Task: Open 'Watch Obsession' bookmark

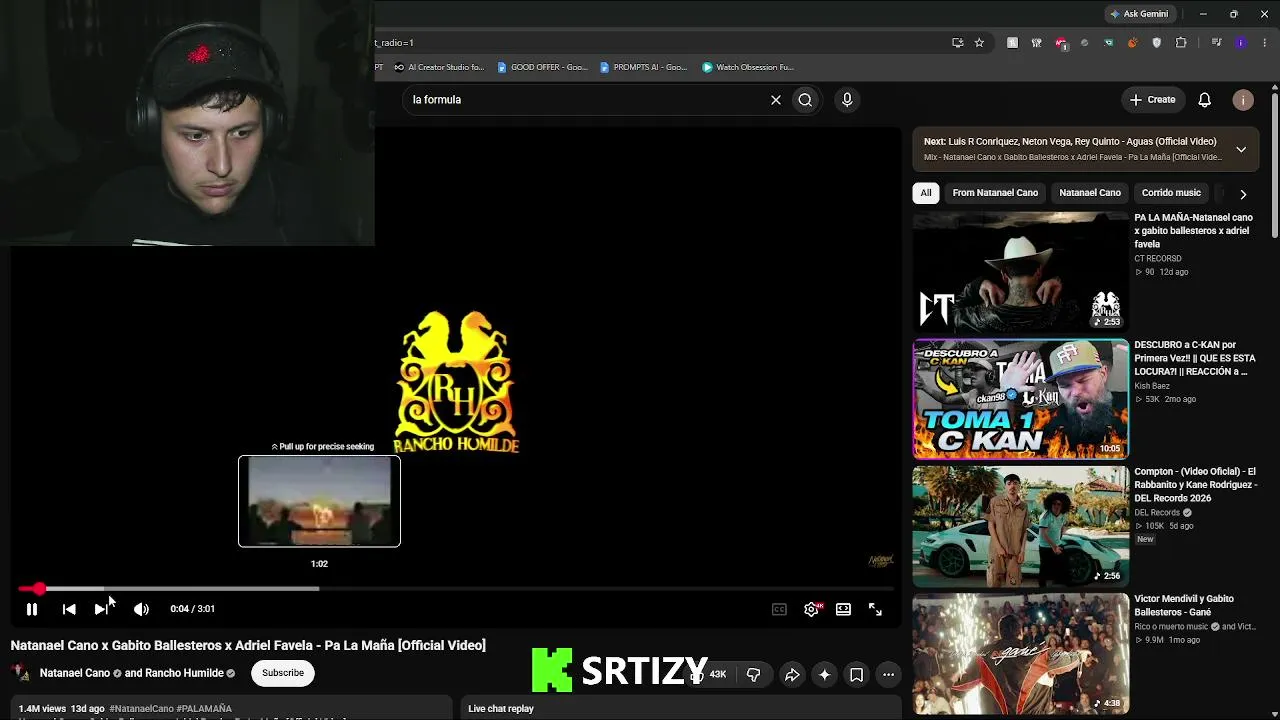Action: click(748, 68)
